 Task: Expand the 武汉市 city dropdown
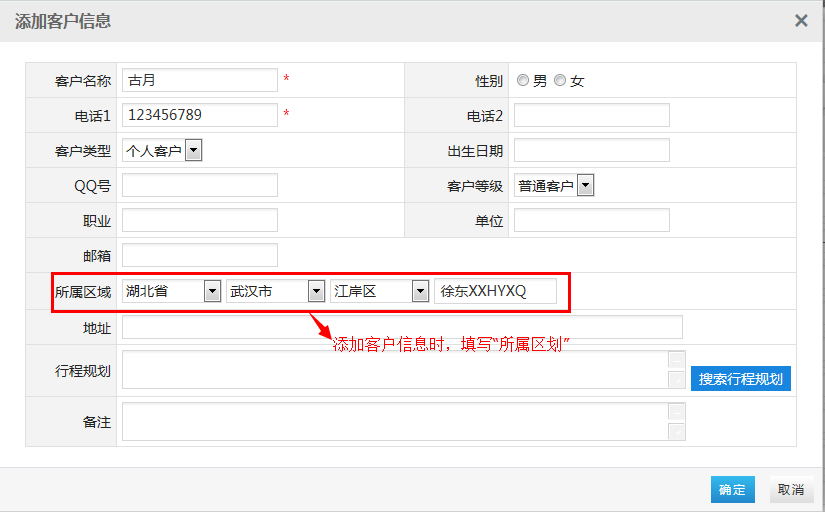click(x=316, y=291)
